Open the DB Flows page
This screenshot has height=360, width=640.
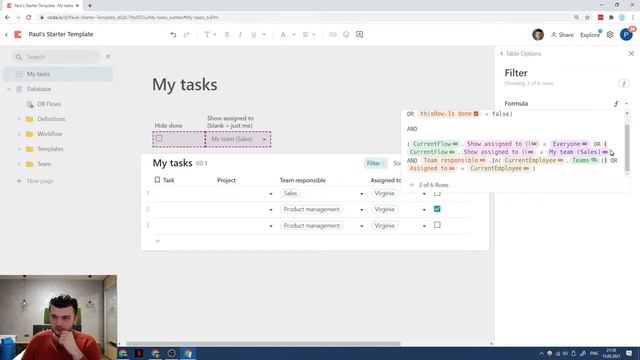[49, 104]
